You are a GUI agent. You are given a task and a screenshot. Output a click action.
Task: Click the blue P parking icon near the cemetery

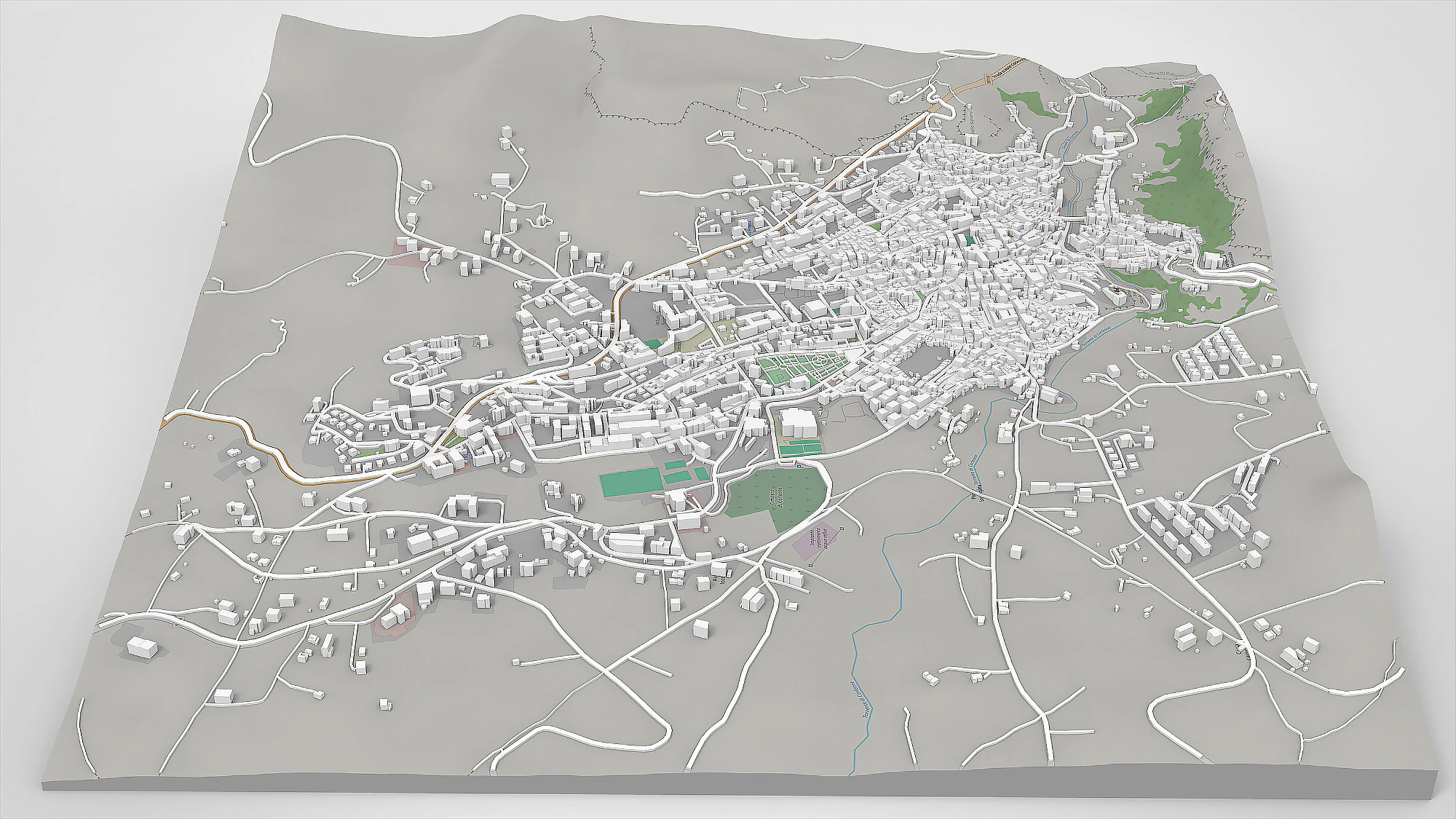799,467
